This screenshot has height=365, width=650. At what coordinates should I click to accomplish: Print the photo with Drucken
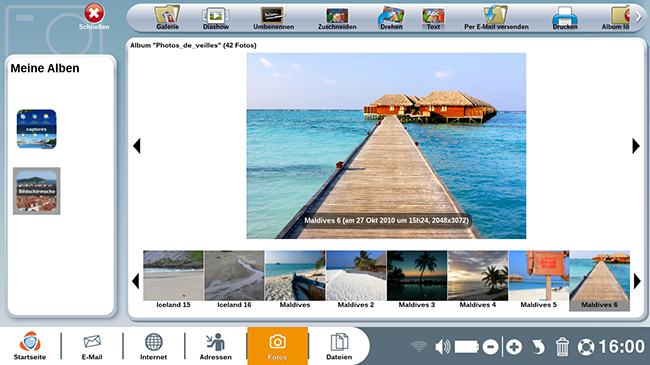[565, 18]
